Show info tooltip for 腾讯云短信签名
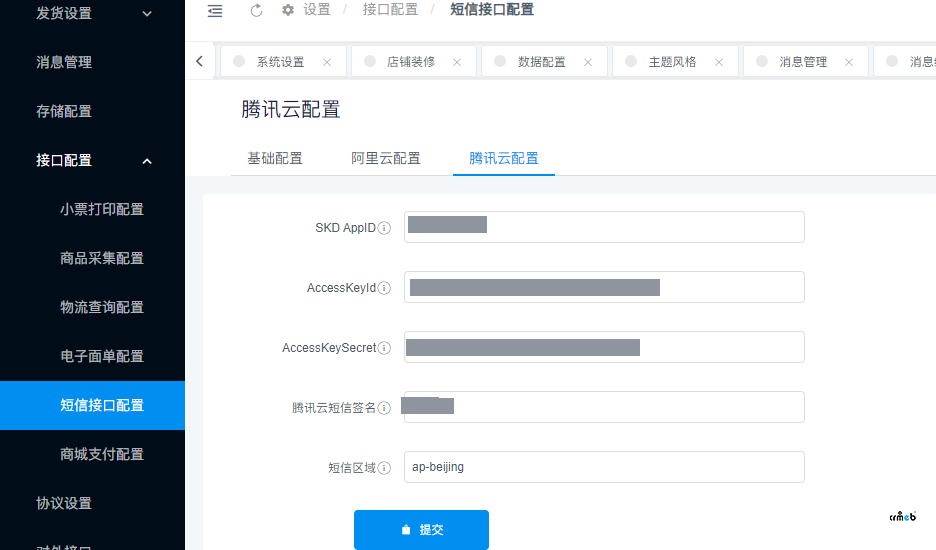 point(384,408)
